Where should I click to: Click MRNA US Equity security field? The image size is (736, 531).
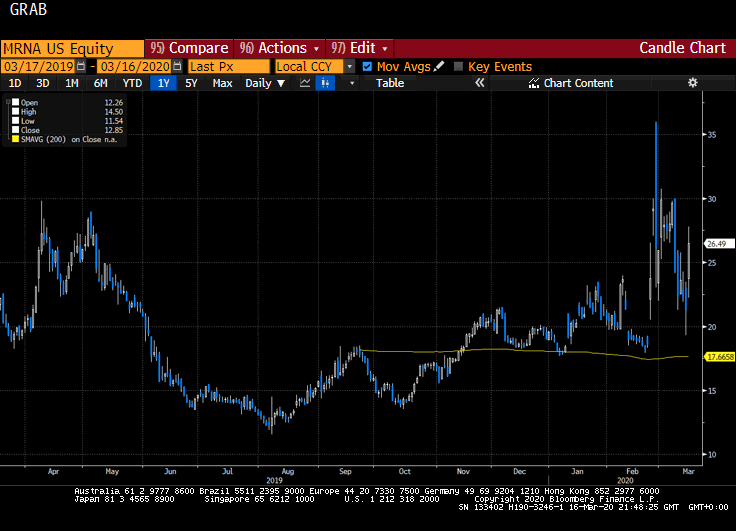coord(72,48)
